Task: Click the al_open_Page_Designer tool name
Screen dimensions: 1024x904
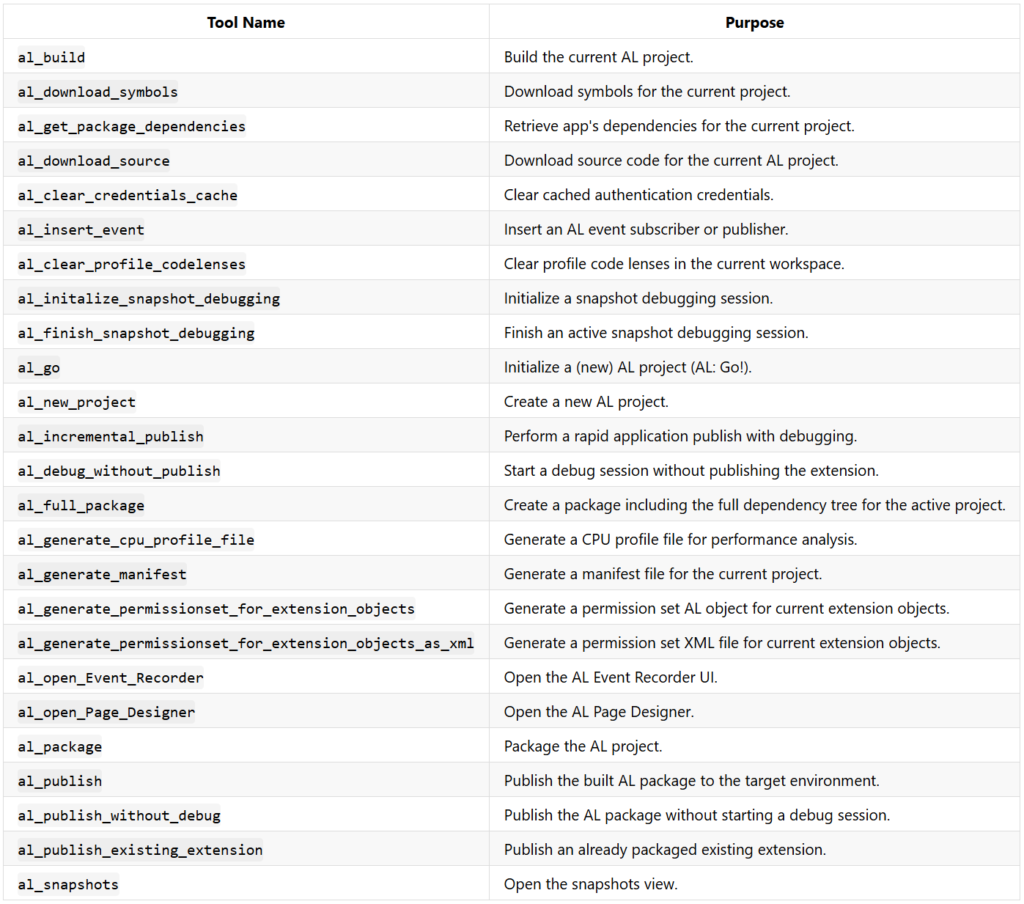Action: point(107,712)
